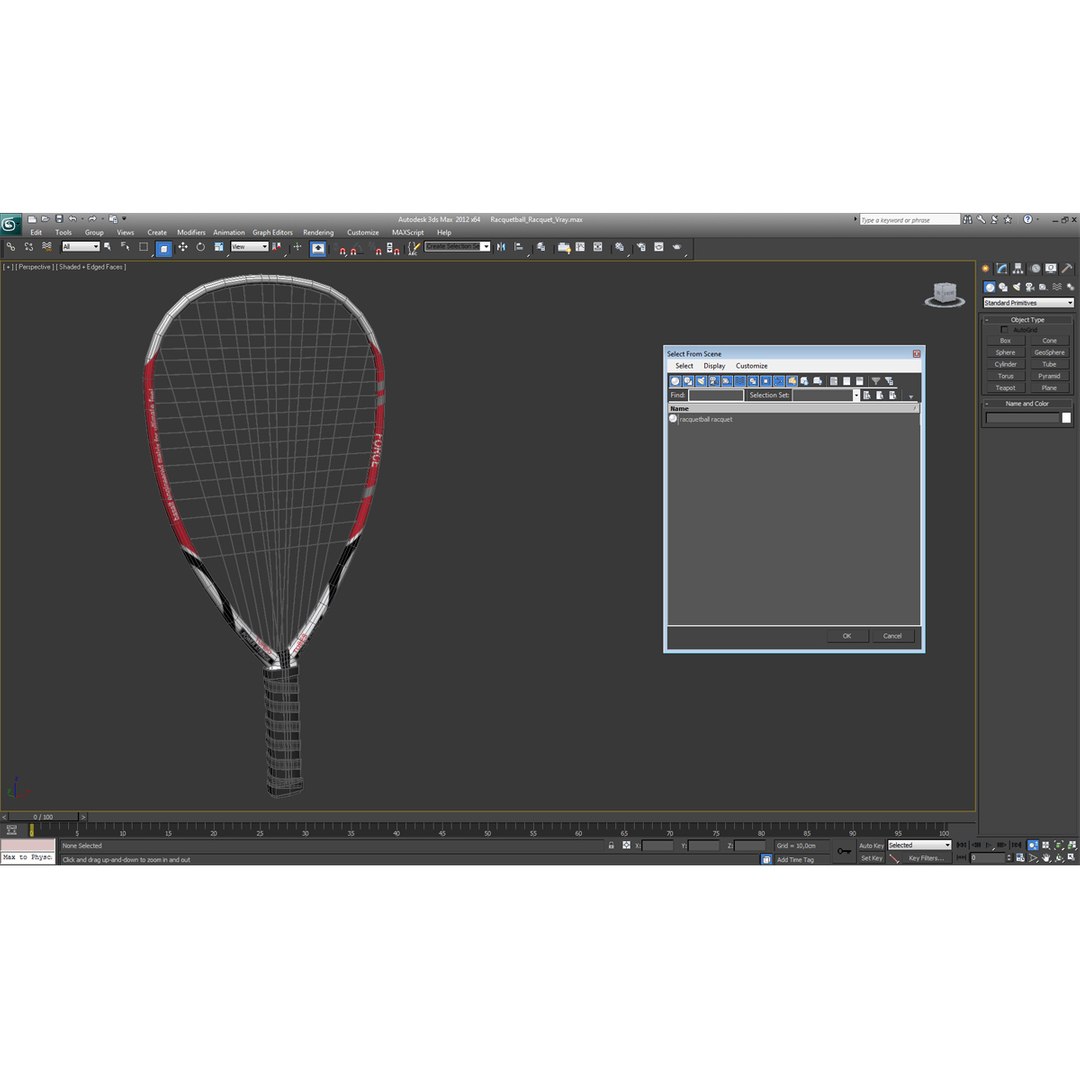Image resolution: width=1080 pixels, height=1080 pixels.
Task: Toggle Snaps Toggle magnet button
Action: [342, 249]
